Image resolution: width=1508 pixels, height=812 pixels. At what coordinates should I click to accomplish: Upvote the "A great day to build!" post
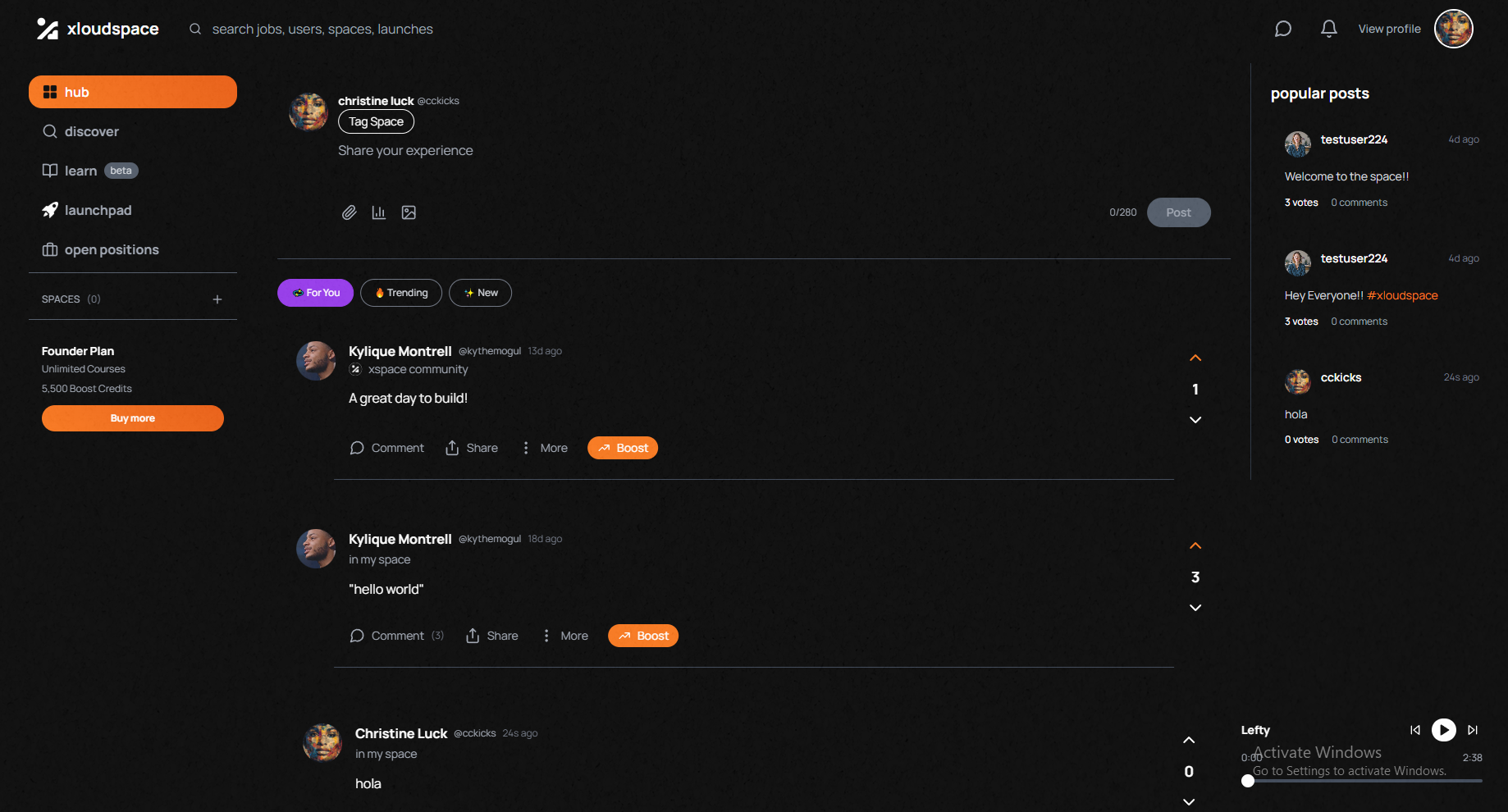point(1195,358)
